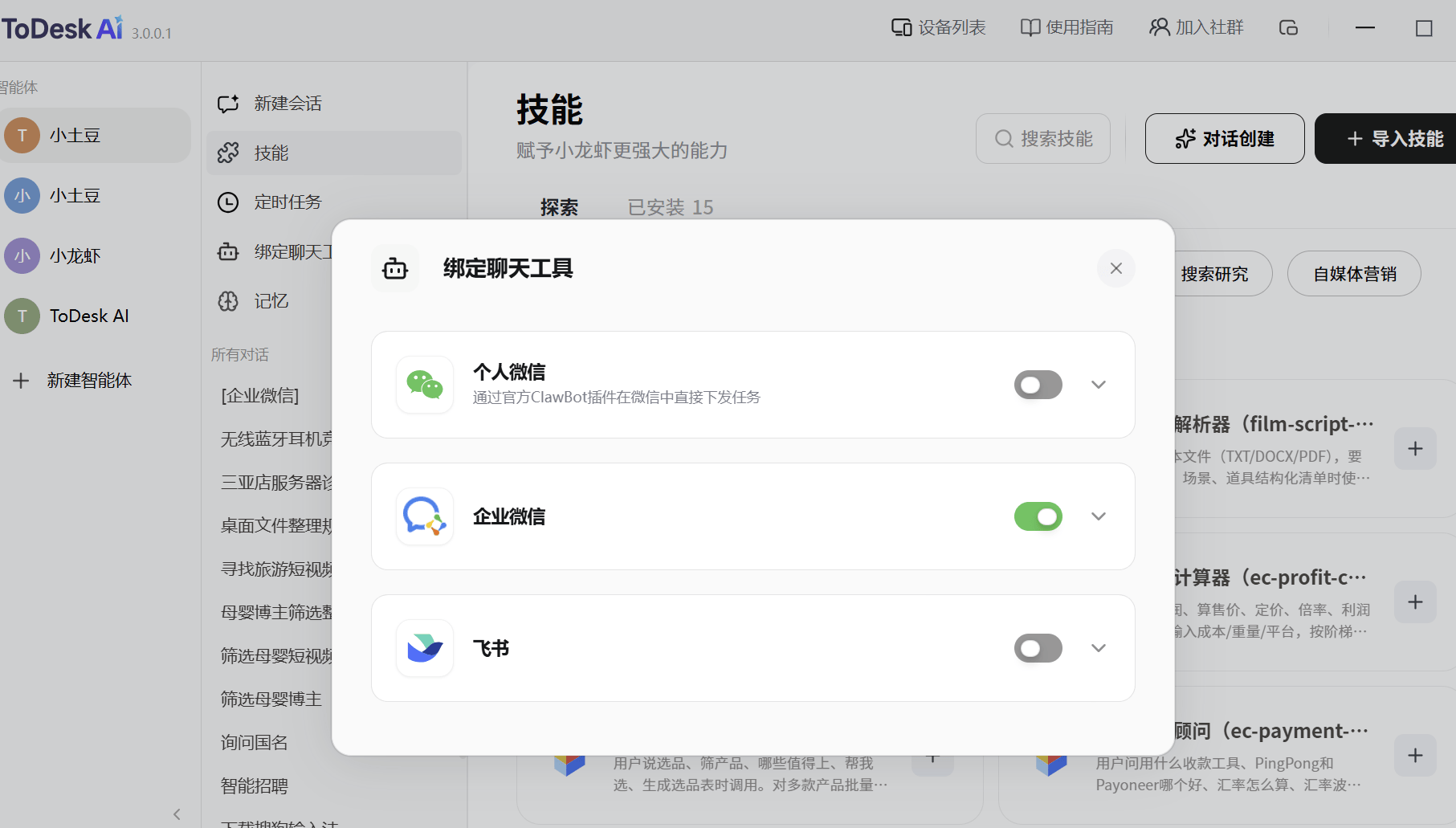
Task: Select the 自媒体营销 category chip
Action: pos(1354,274)
